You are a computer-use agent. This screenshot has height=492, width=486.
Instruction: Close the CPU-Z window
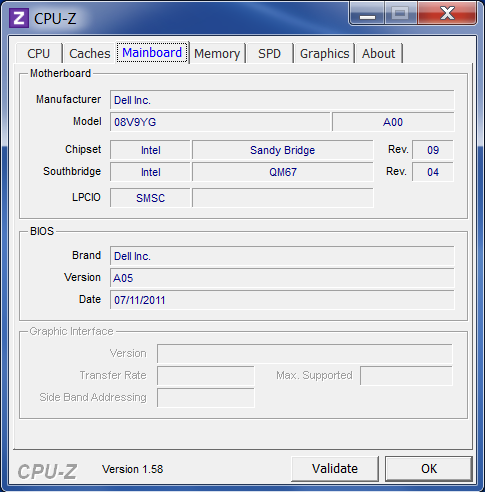[x=447, y=13]
